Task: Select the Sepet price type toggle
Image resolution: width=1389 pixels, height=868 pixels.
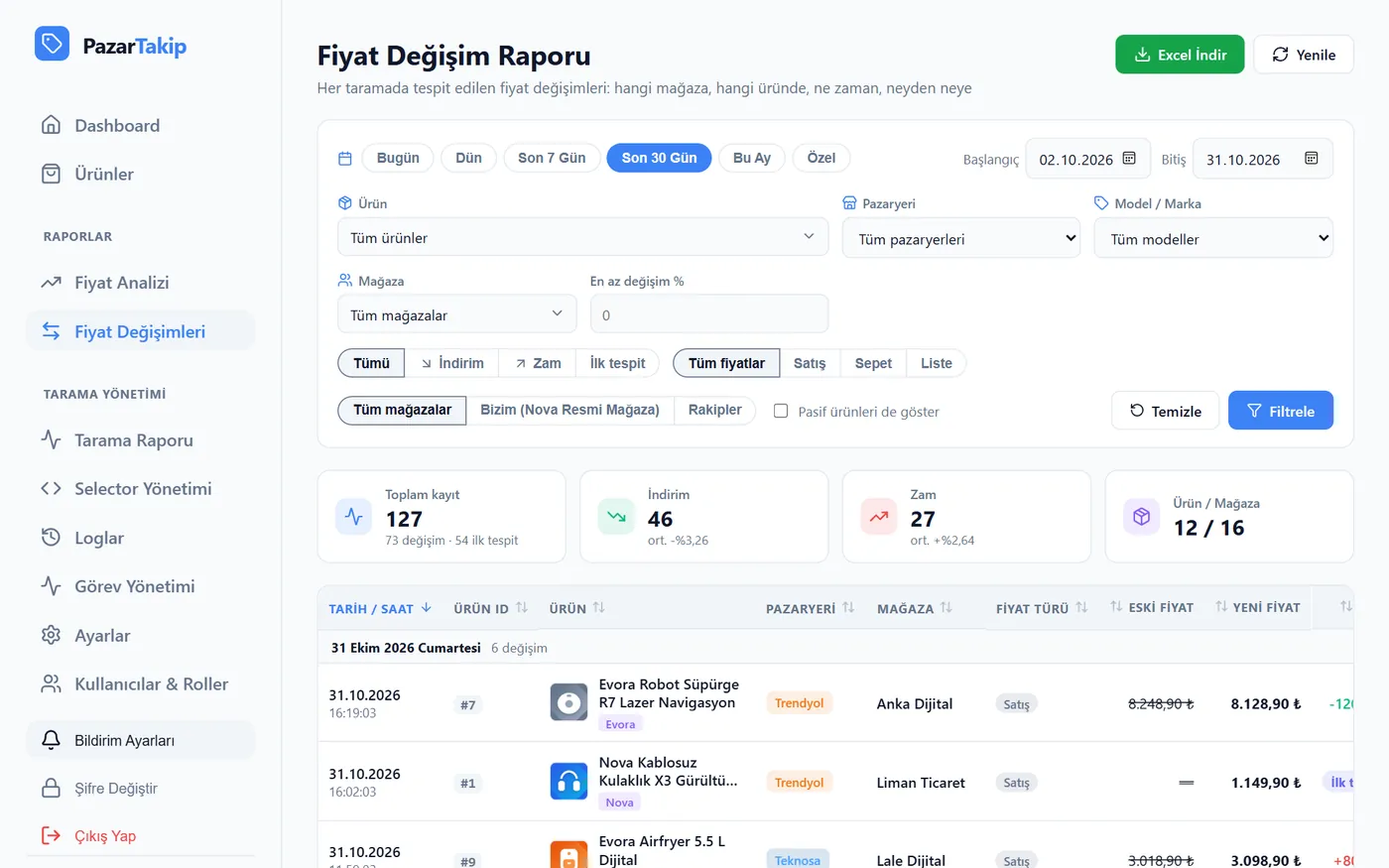Action: click(873, 363)
